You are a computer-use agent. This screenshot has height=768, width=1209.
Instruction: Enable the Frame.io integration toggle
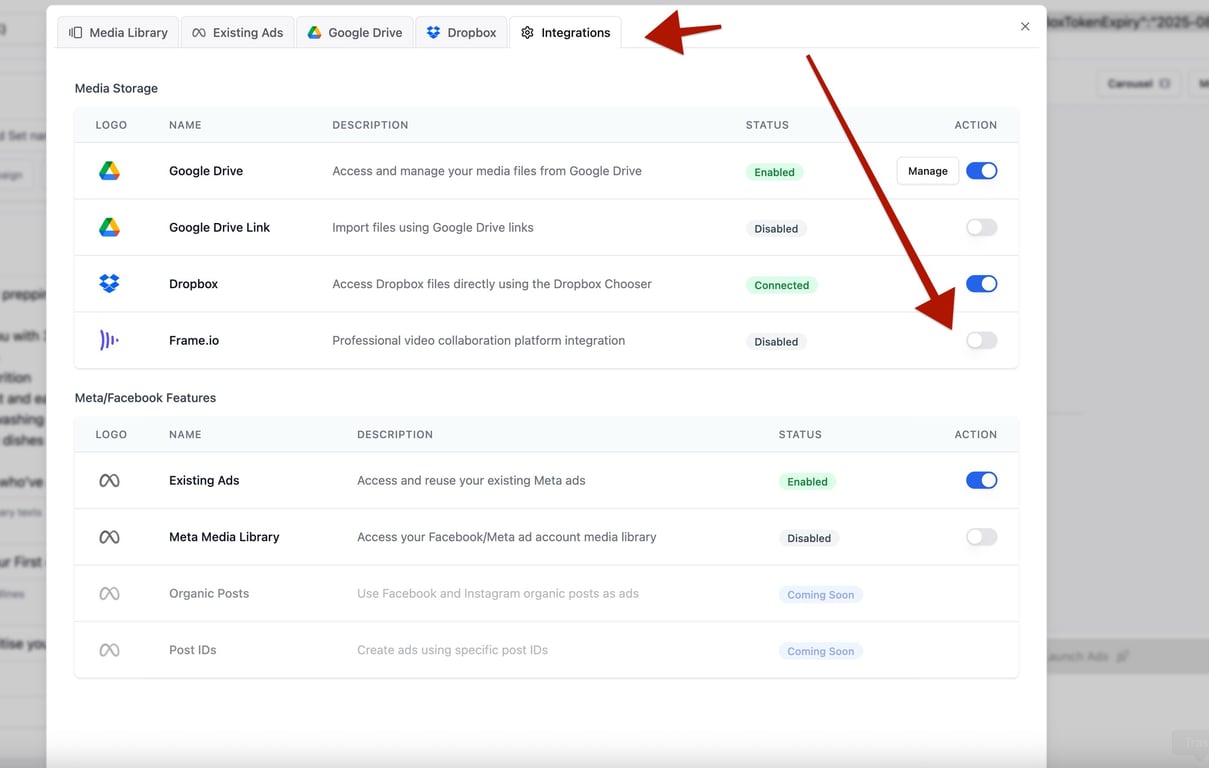point(982,341)
